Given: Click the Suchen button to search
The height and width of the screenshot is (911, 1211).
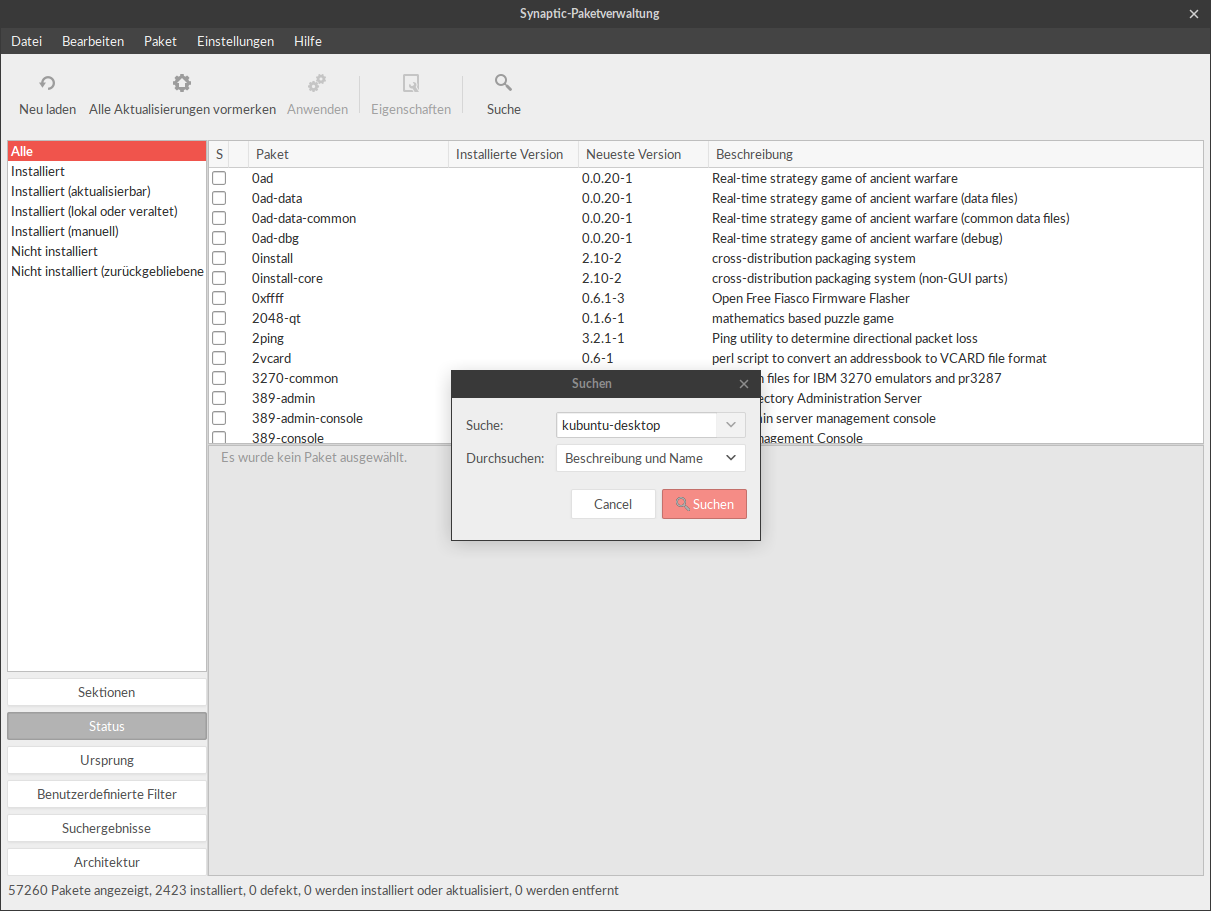Looking at the screenshot, I should 704,504.
